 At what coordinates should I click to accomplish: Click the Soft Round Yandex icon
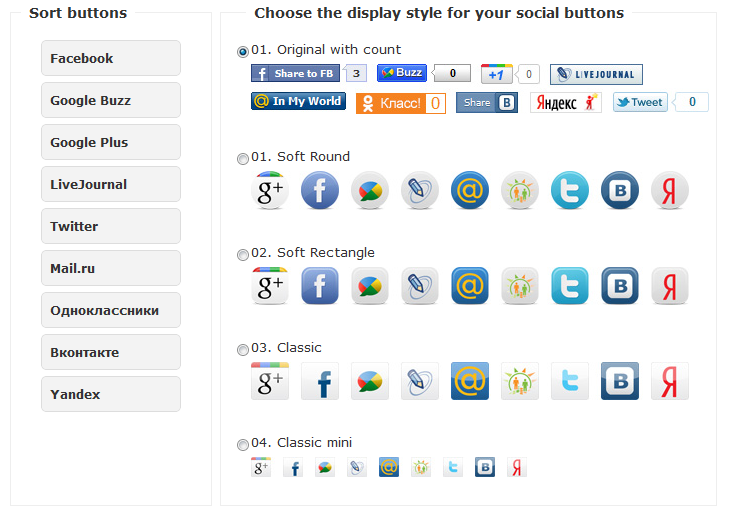coord(669,190)
